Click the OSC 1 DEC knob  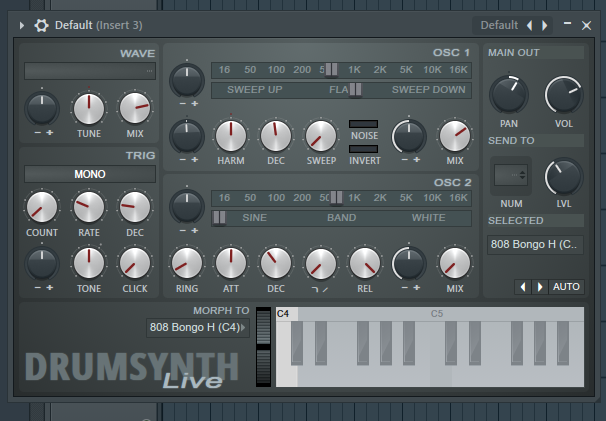point(276,136)
